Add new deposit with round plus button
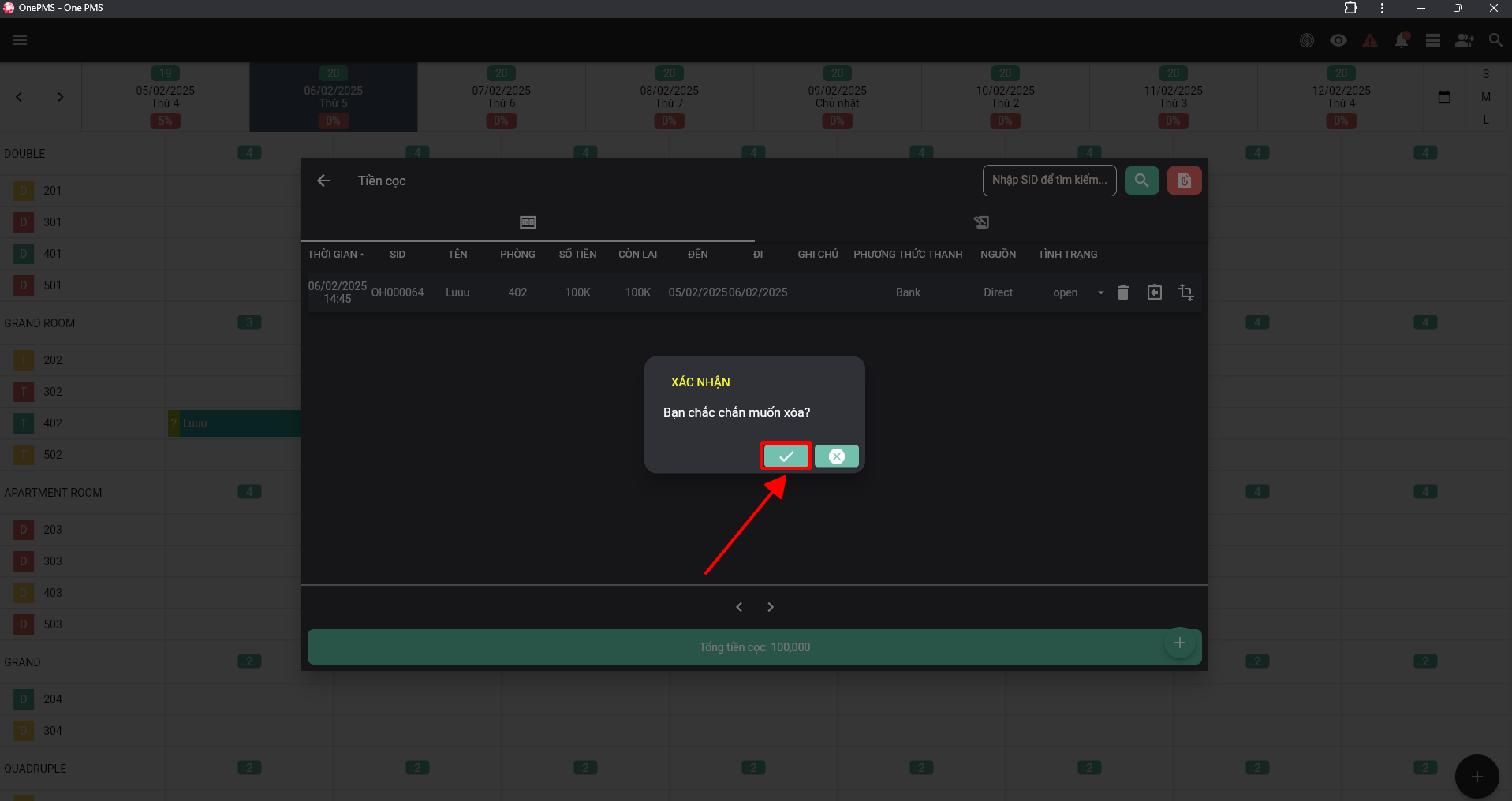1512x801 pixels. [x=1179, y=643]
